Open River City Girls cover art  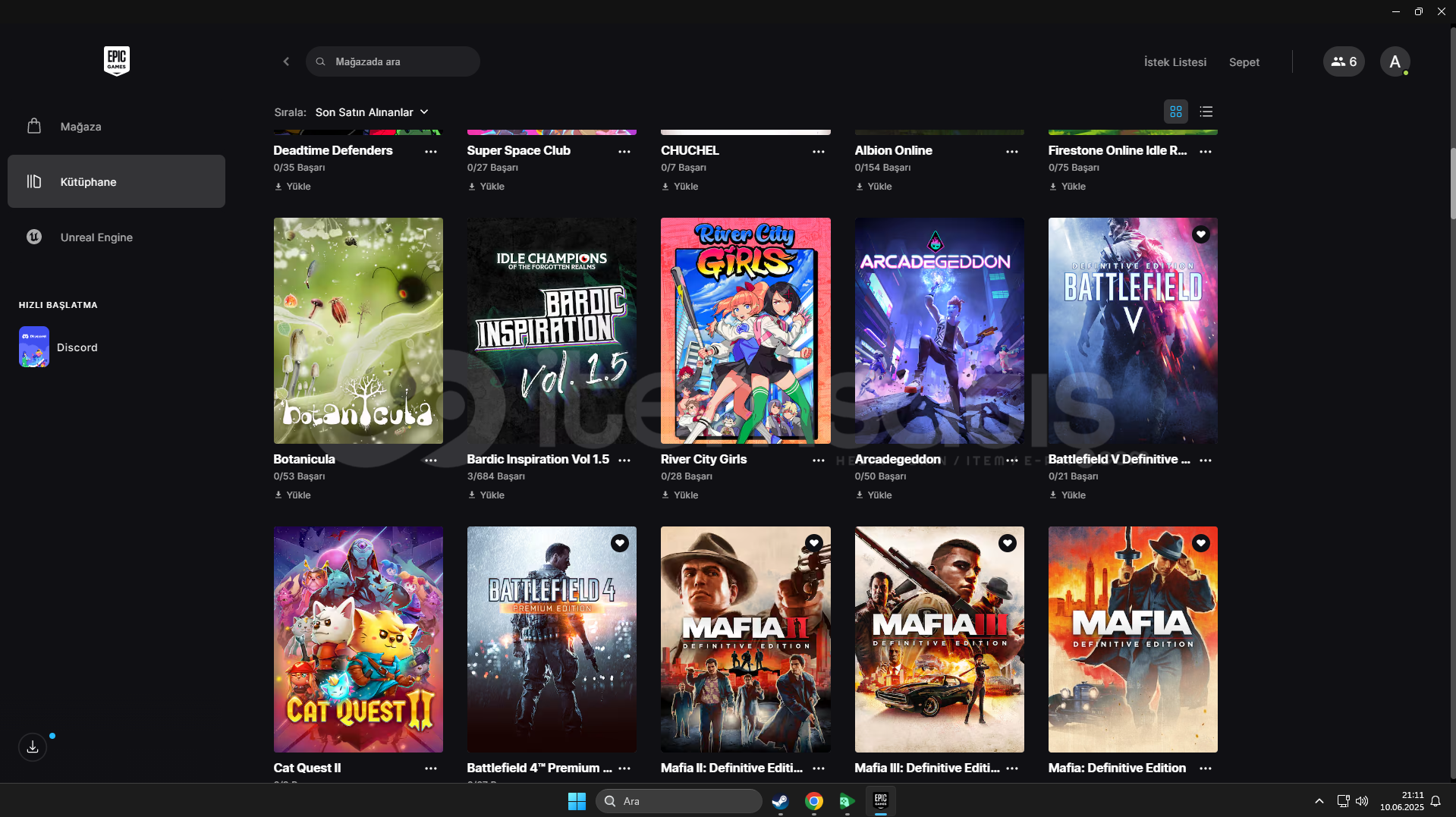point(746,331)
